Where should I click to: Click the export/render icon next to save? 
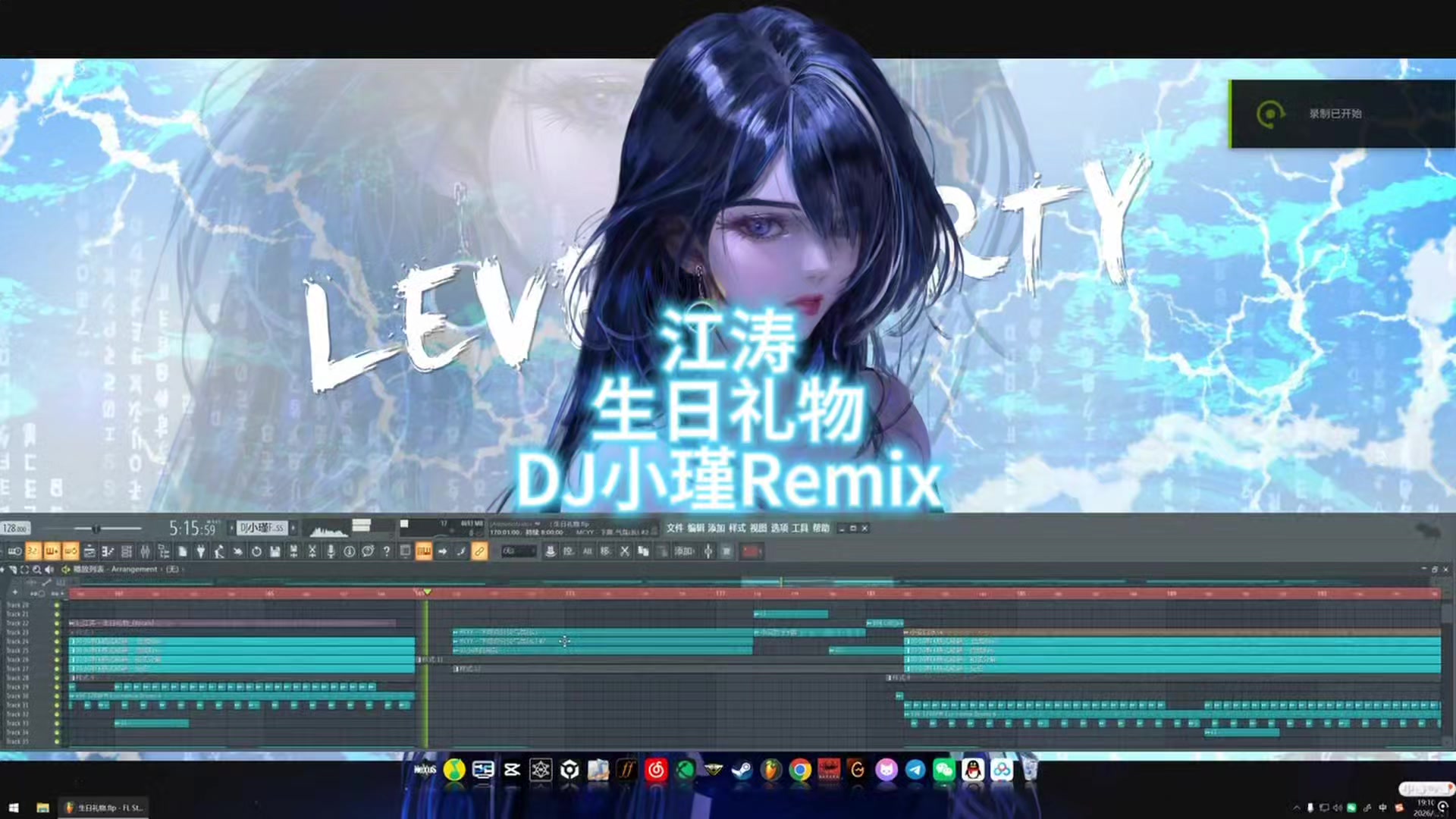click(x=294, y=551)
